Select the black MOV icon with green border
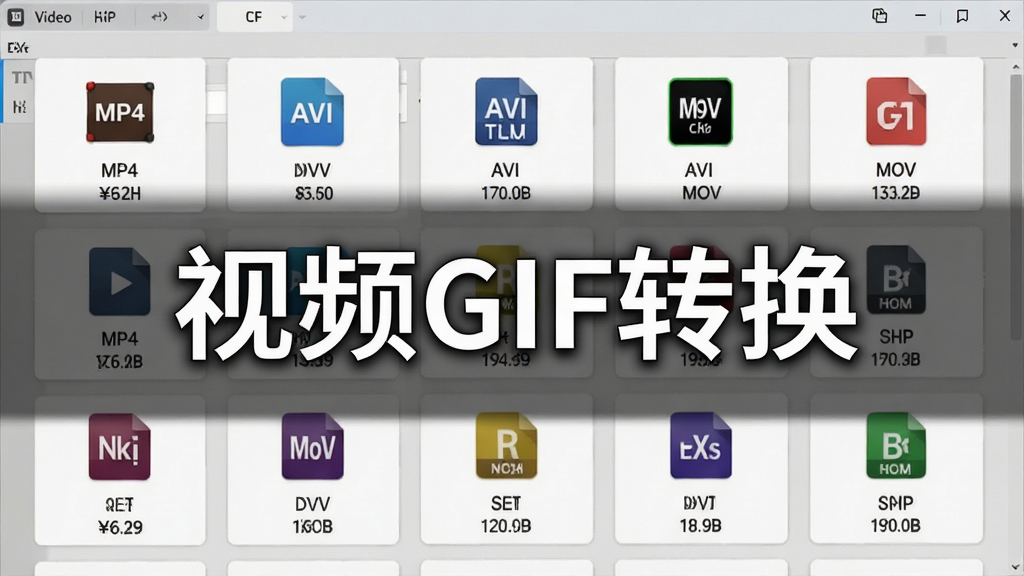The height and width of the screenshot is (576, 1024). 700,112
